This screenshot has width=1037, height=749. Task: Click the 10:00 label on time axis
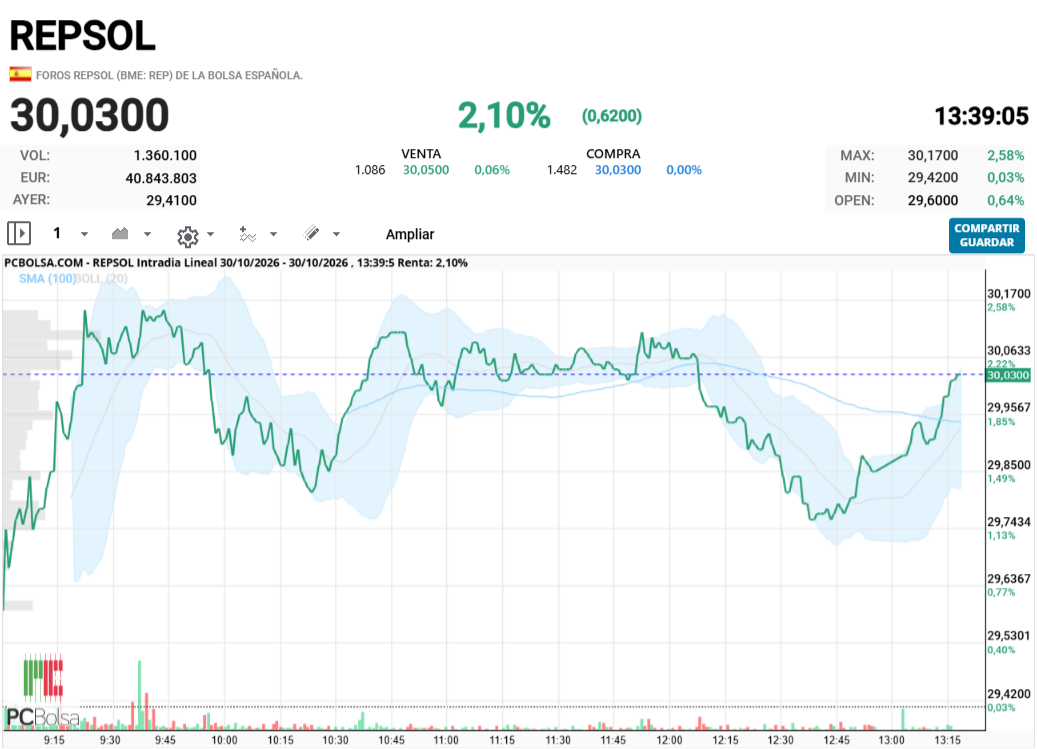coord(224,740)
